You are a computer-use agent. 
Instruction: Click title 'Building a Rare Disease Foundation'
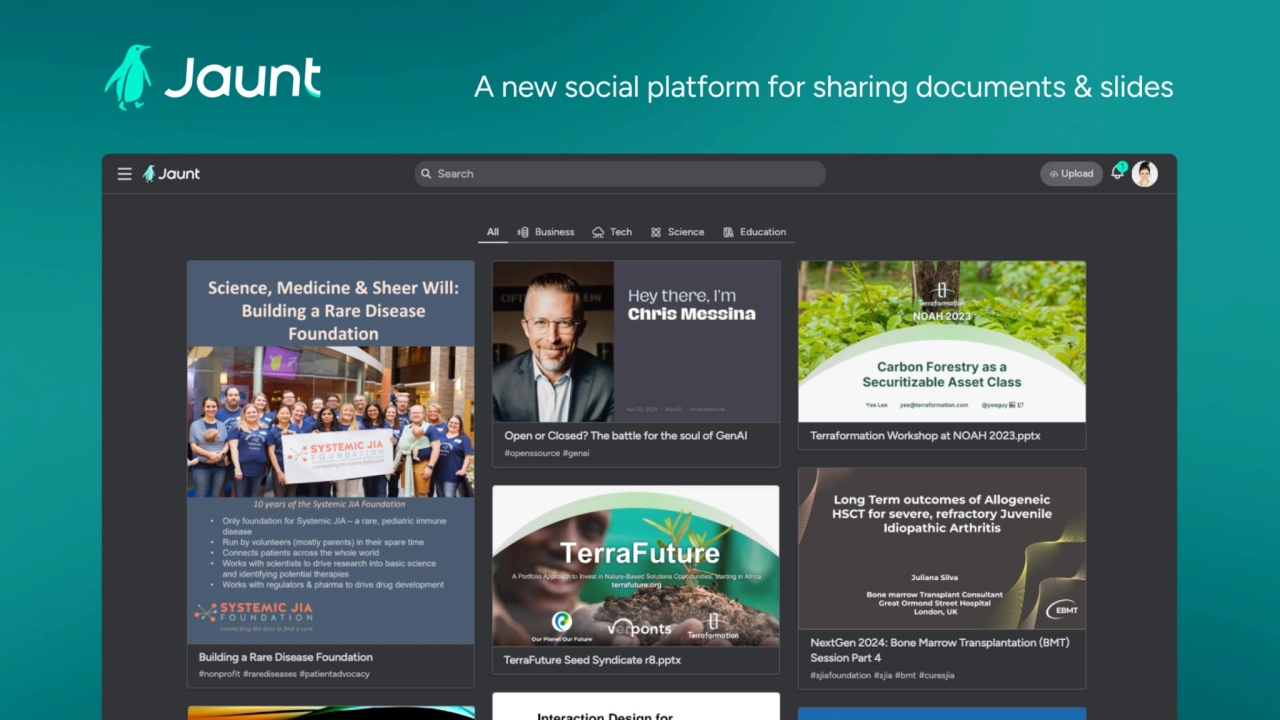pyautogui.click(x=286, y=657)
